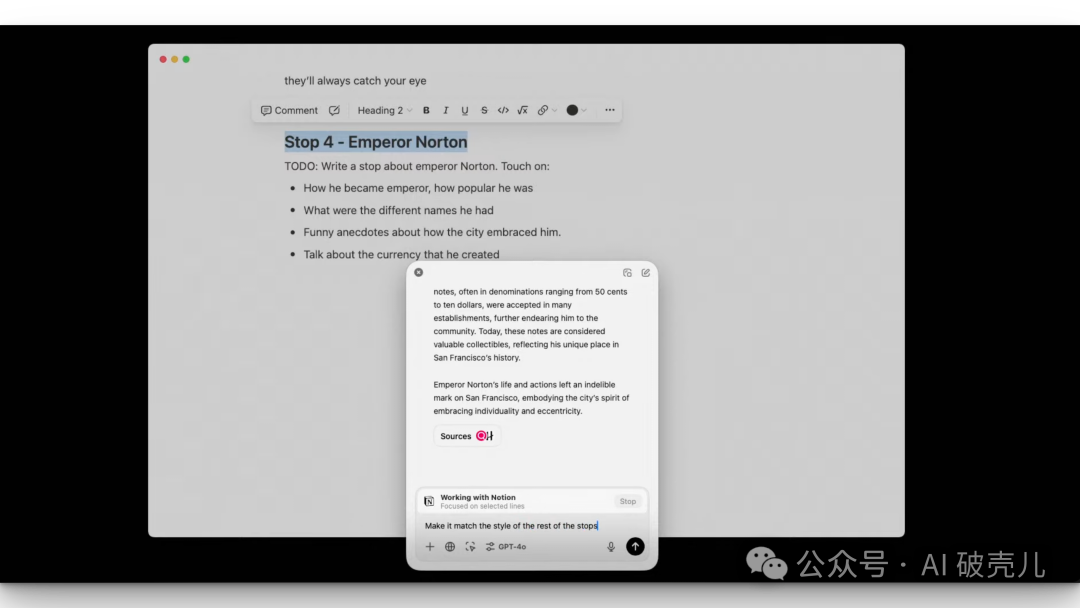1080x608 pixels.
Task: Insert inline equation with square root icon
Action: click(x=522, y=110)
